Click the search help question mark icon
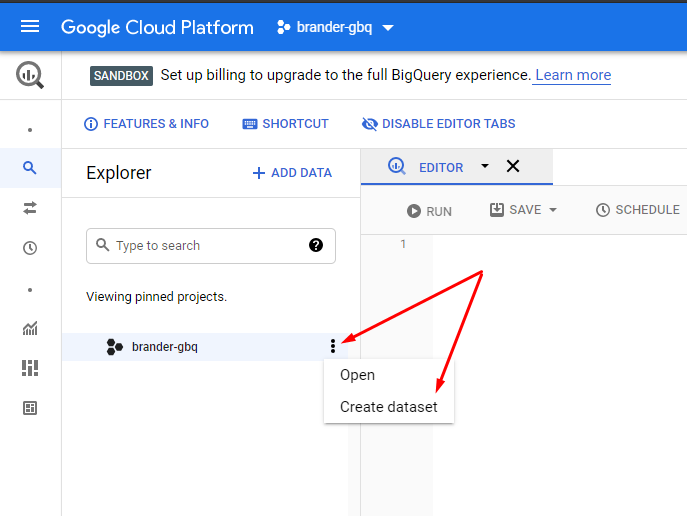Viewport: 687px width, 516px height. [x=316, y=245]
